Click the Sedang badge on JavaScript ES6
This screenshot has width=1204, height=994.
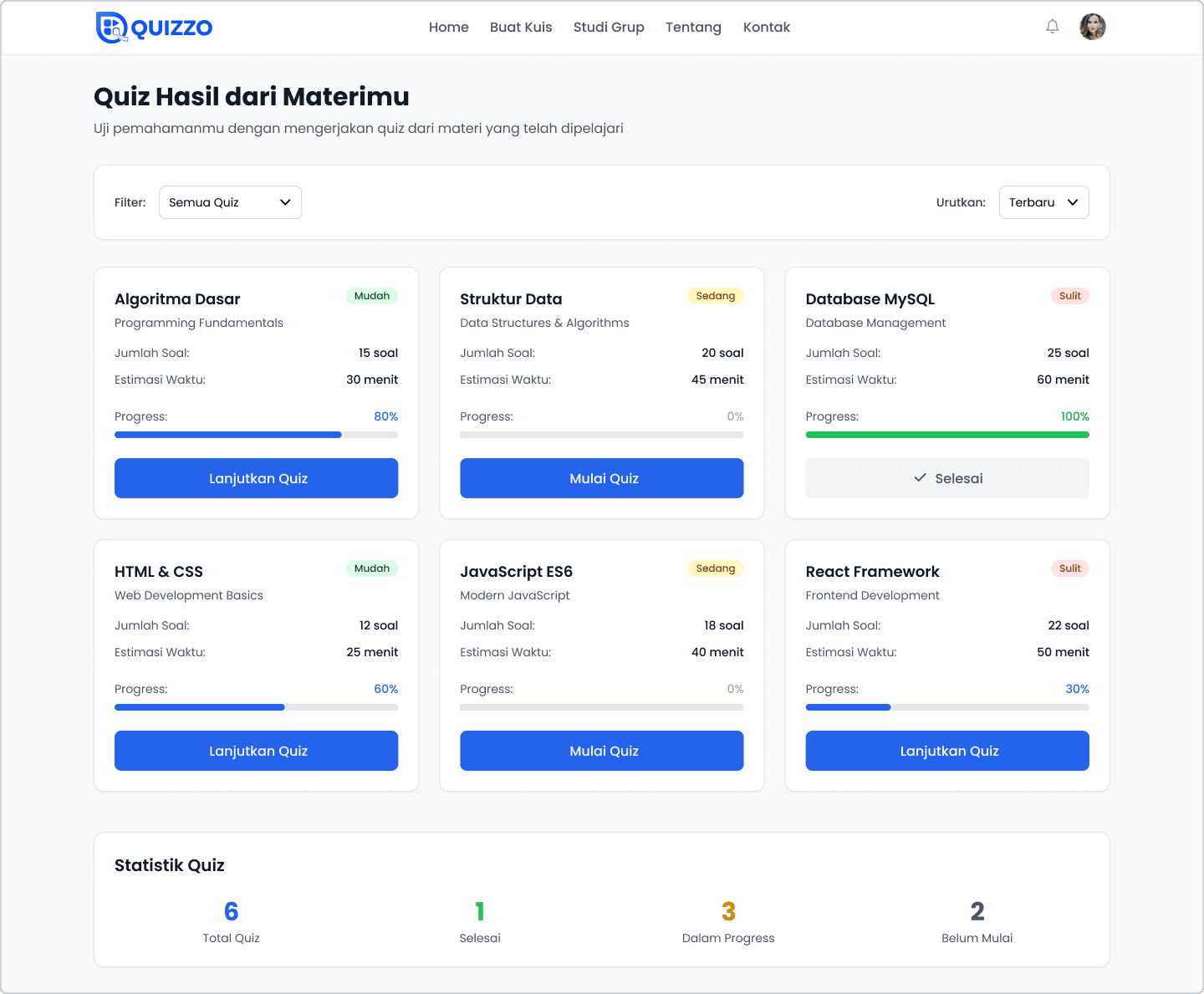point(716,568)
